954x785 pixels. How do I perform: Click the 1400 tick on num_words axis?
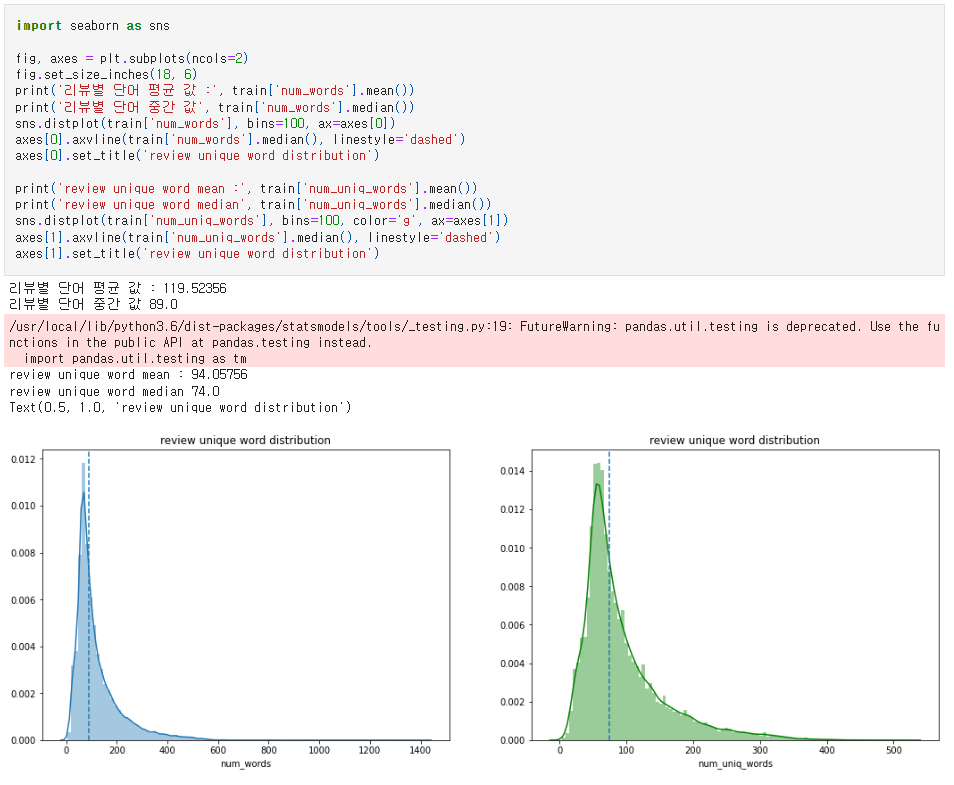[x=420, y=750]
